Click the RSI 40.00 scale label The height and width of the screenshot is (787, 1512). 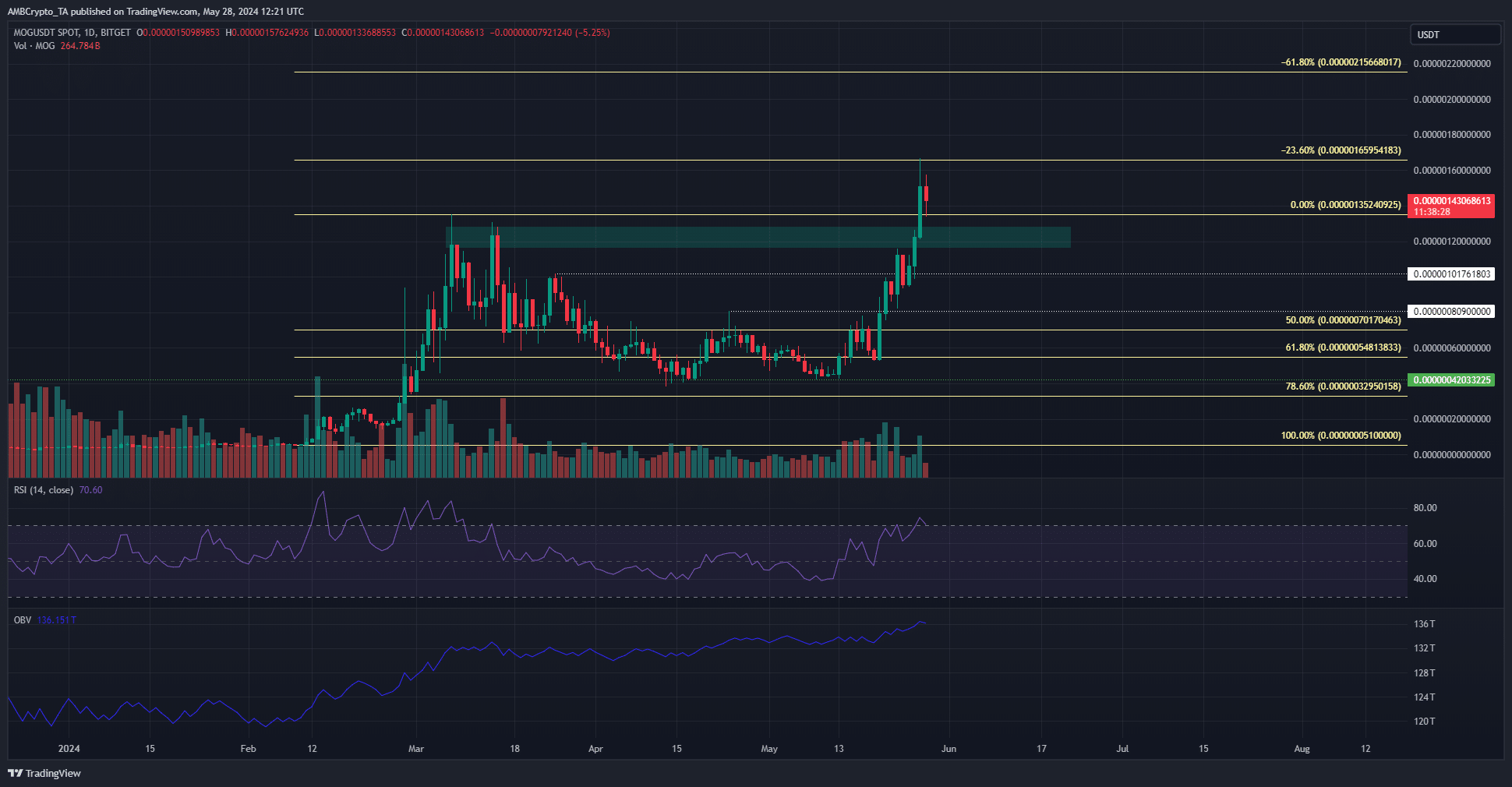[x=1425, y=579]
